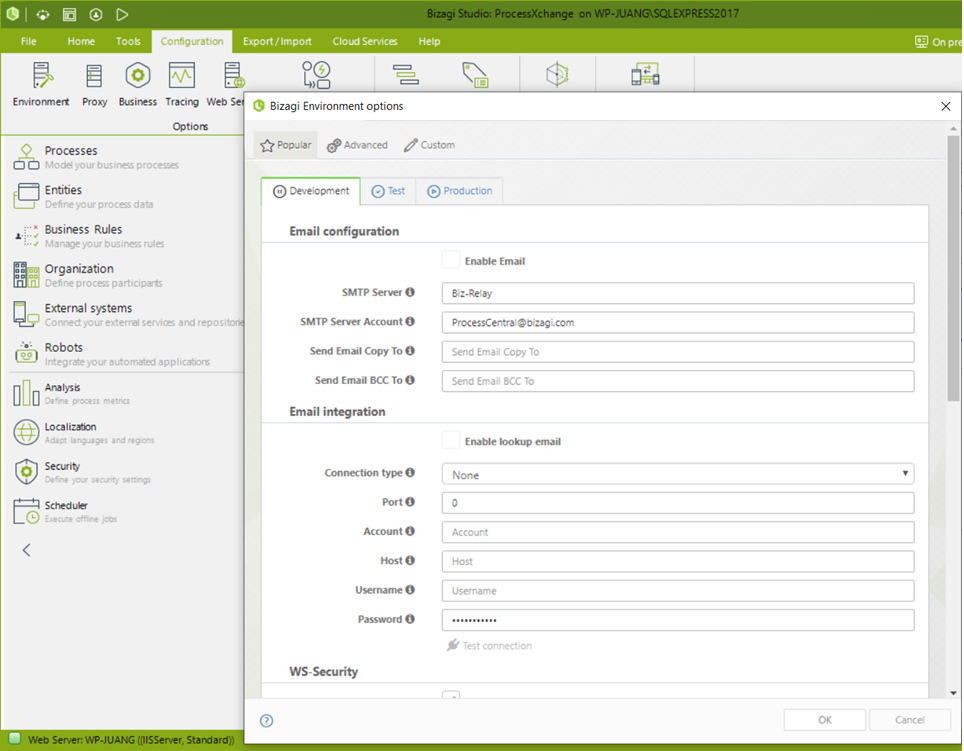
Task: Switch to the Test environment tab
Action: click(389, 191)
